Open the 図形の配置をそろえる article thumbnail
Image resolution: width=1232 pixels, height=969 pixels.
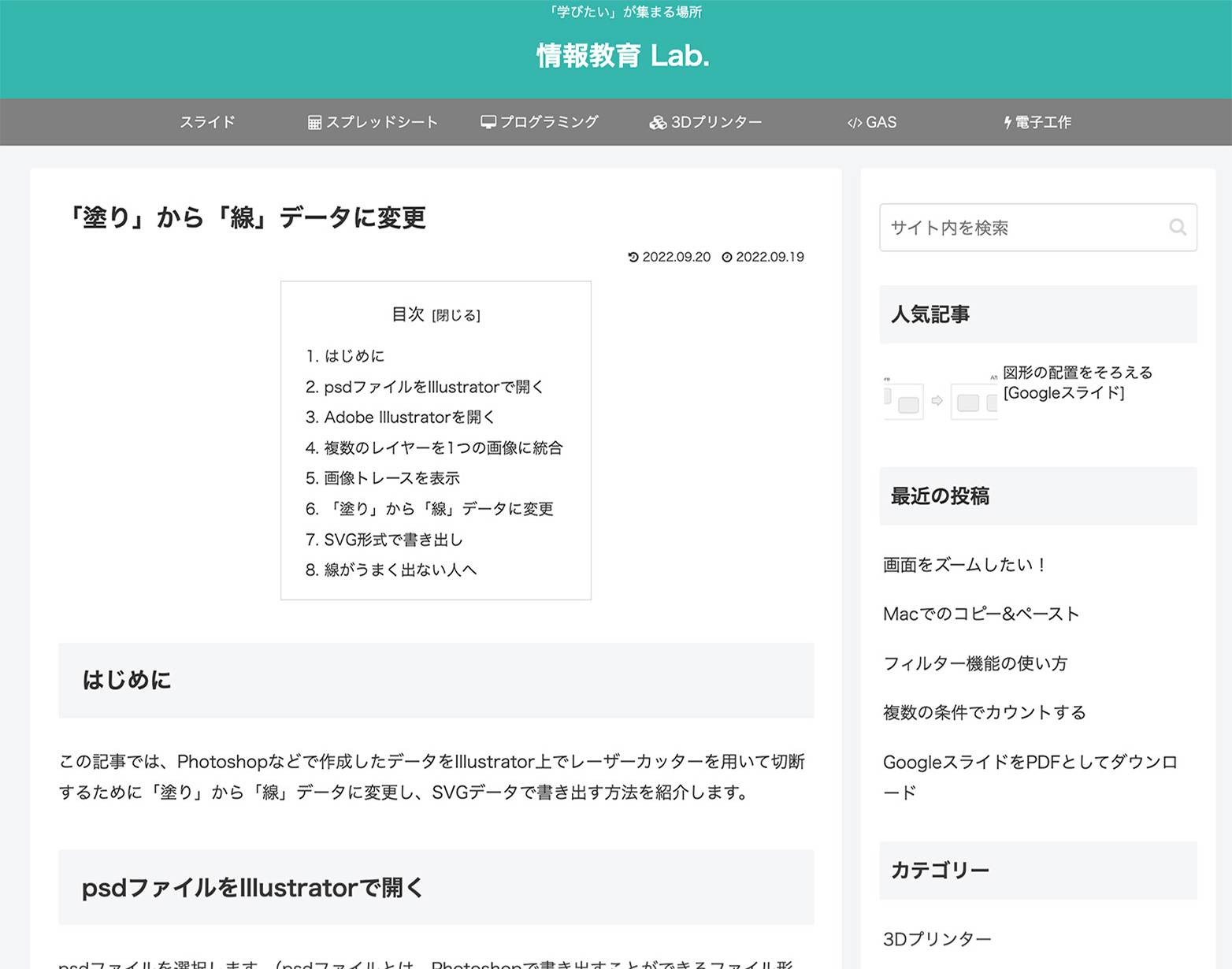[940, 393]
